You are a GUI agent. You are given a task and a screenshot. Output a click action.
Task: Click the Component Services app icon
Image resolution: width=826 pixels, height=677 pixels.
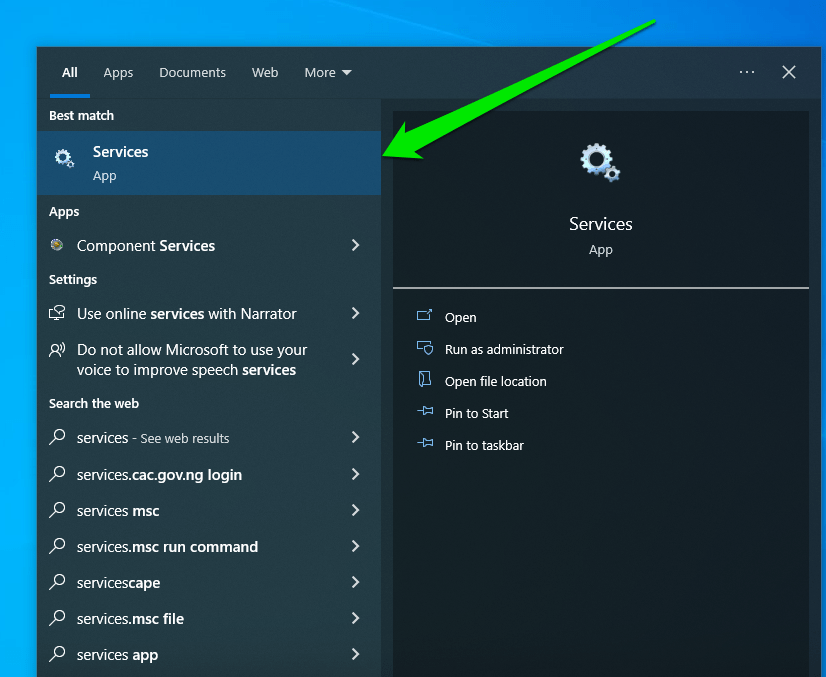57,245
